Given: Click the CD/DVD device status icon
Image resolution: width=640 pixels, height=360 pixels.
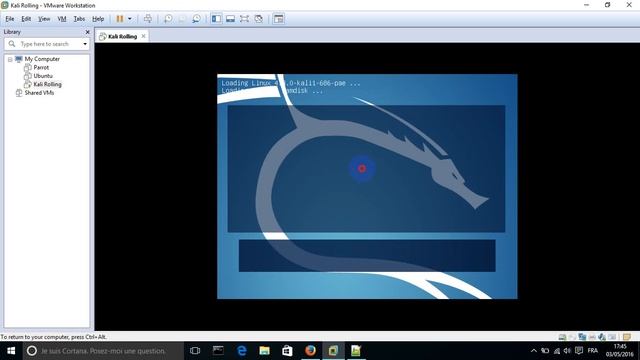Looking at the screenshot, I should (x=572, y=337).
